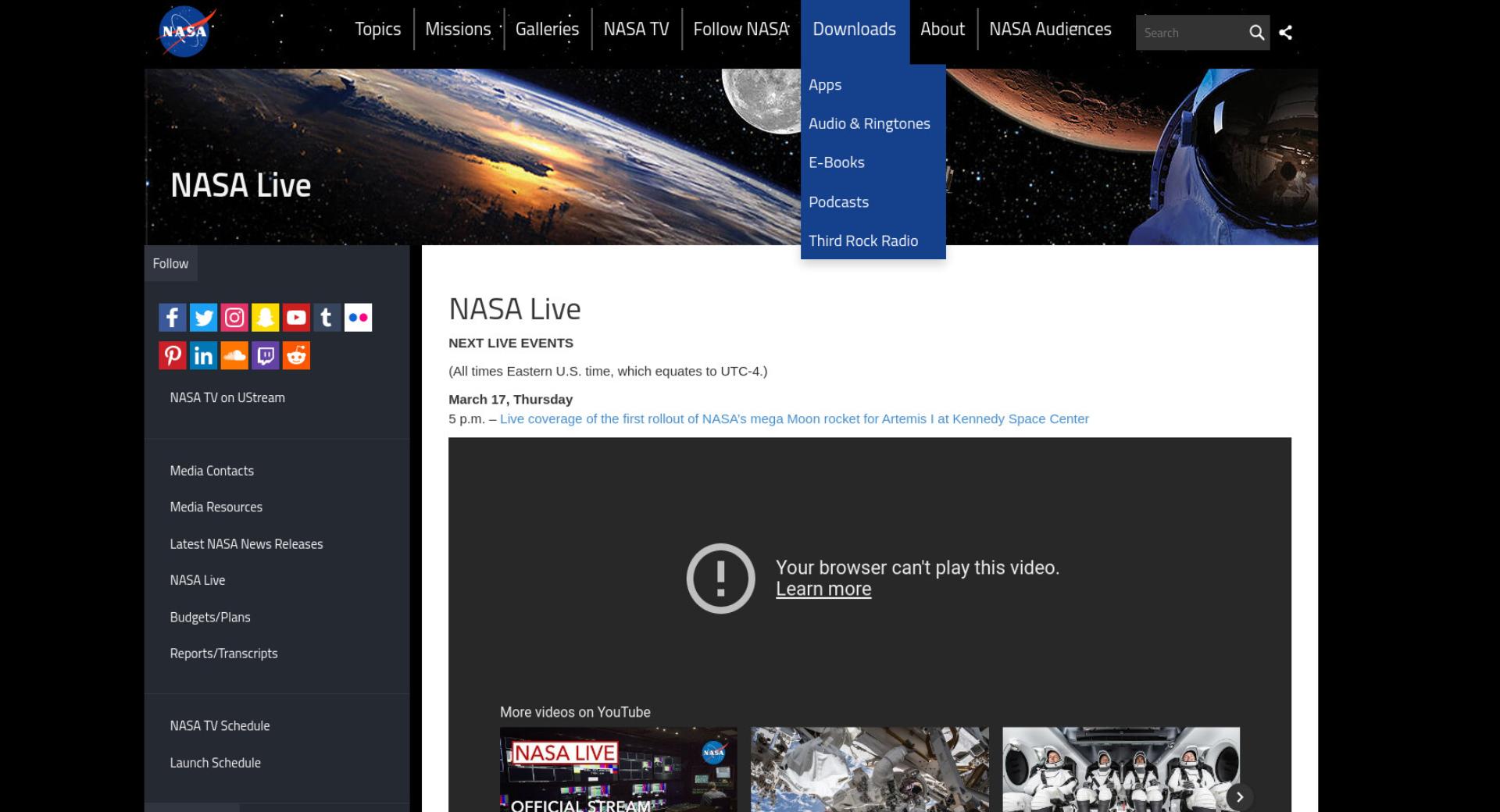Open the spacewalk video thumbnail

click(x=870, y=770)
